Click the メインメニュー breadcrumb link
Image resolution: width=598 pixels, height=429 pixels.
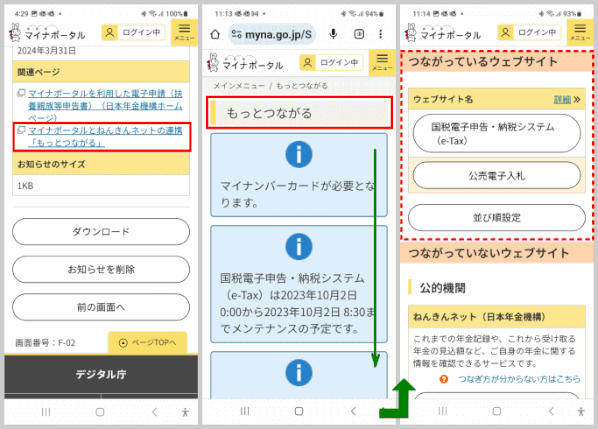point(239,86)
